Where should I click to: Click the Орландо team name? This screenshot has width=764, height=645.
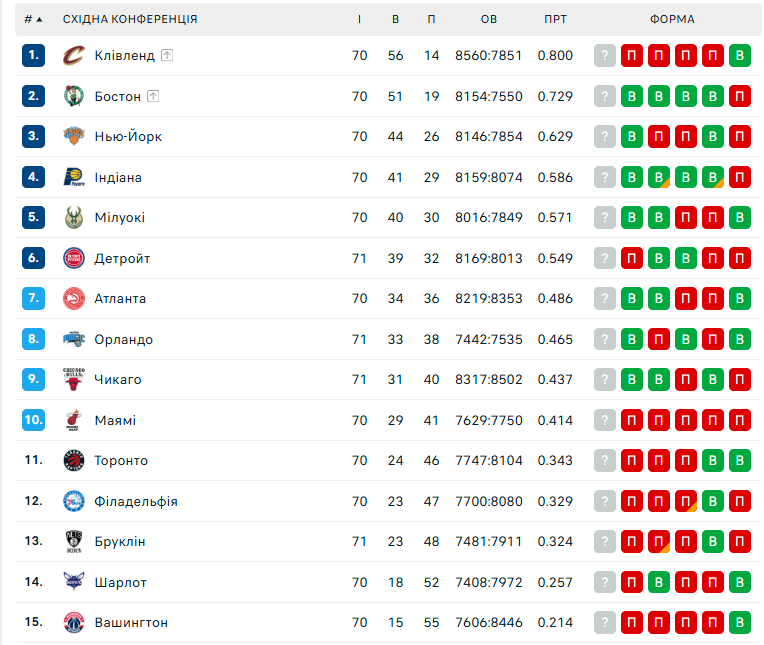pyautogui.click(x=124, y=340)
